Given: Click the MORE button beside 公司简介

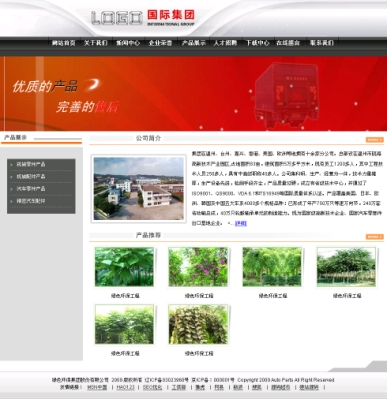Looking at the screenshot, I should tap(375, 140).
